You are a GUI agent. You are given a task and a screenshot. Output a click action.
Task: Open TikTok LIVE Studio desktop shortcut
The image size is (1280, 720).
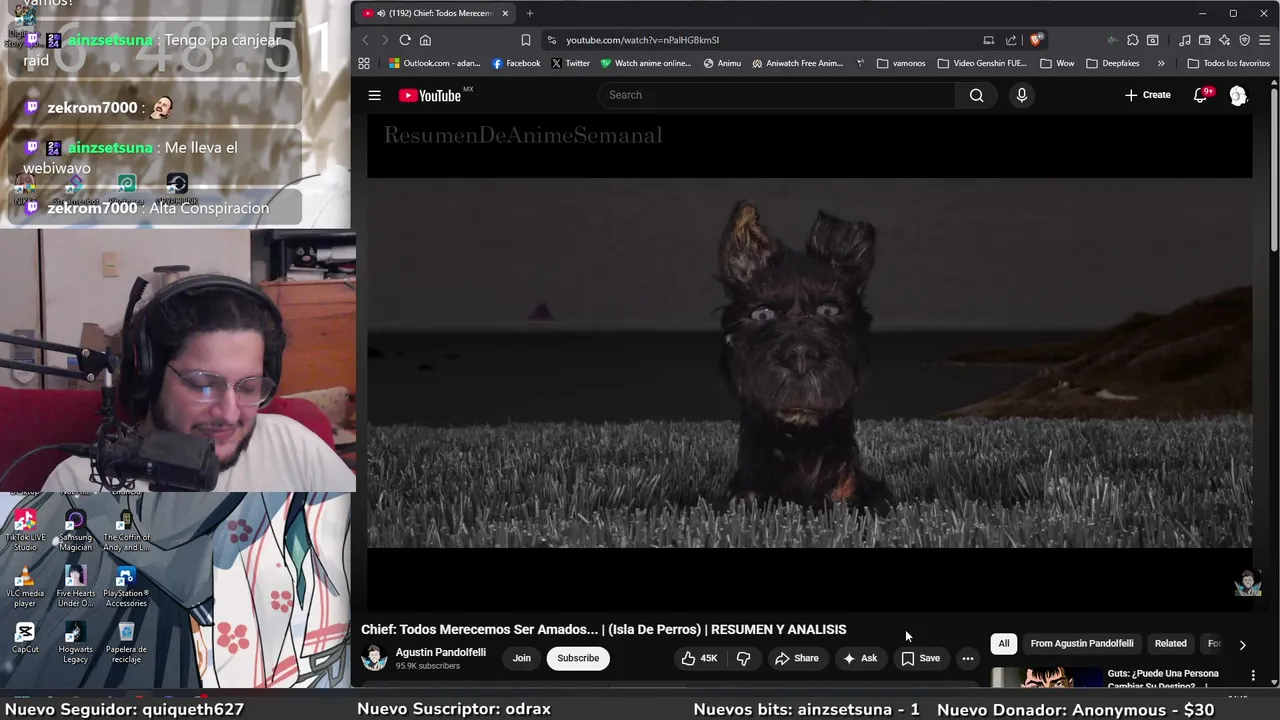pyautogui.click(x=25, y=530)
